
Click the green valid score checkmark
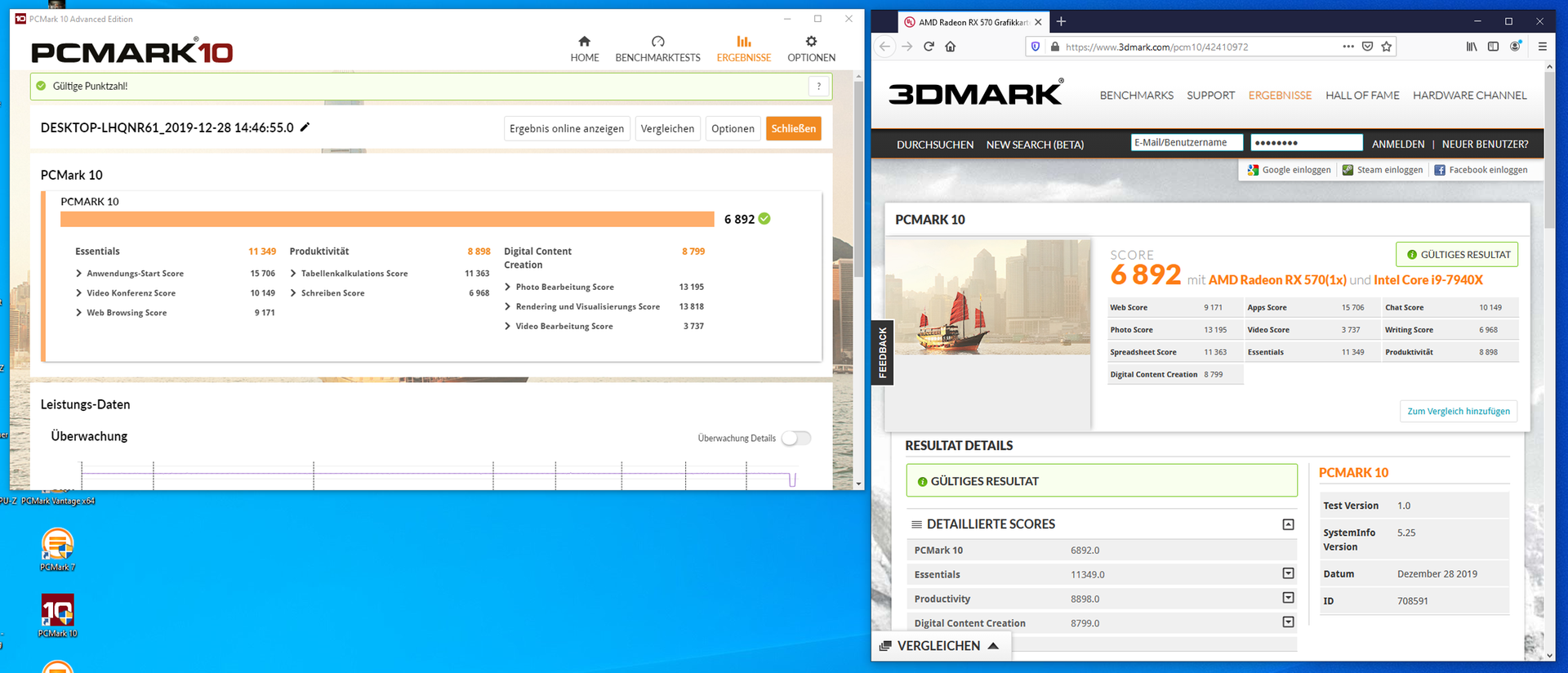click(x=764, y=219)
